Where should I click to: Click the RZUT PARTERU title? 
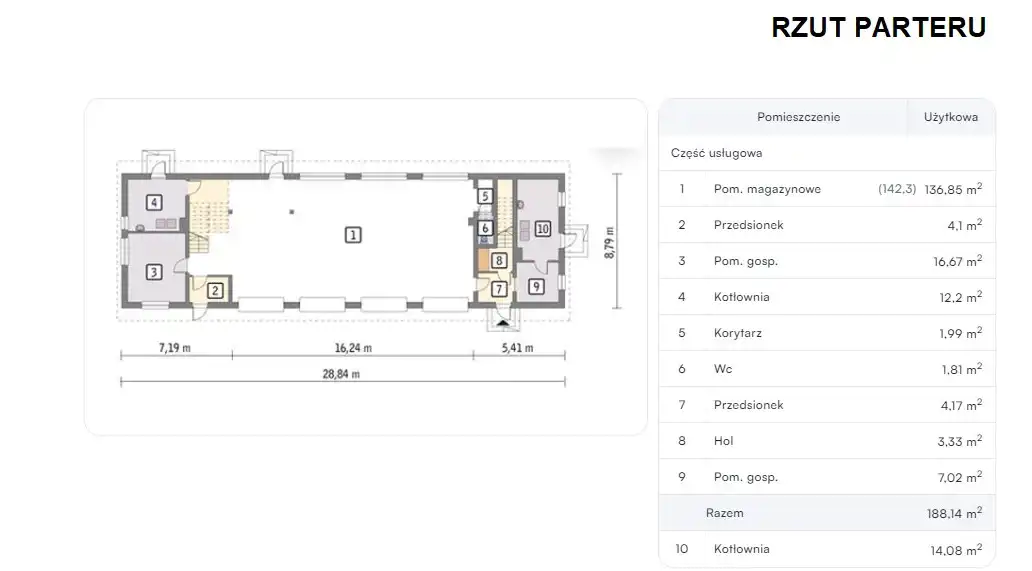click(x=878, y=27)
